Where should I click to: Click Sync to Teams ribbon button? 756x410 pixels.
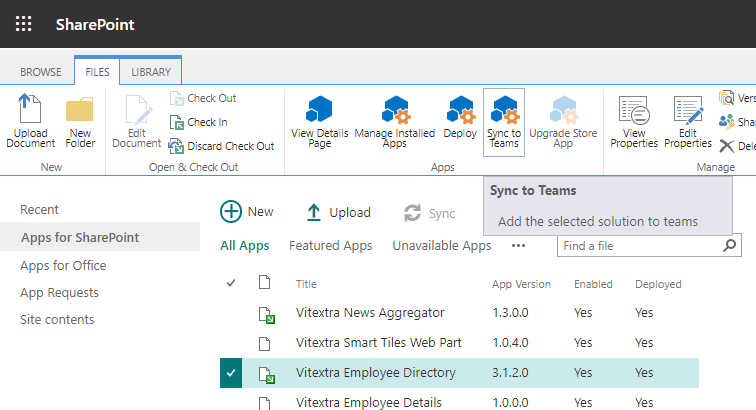click(x=504, y=122)
